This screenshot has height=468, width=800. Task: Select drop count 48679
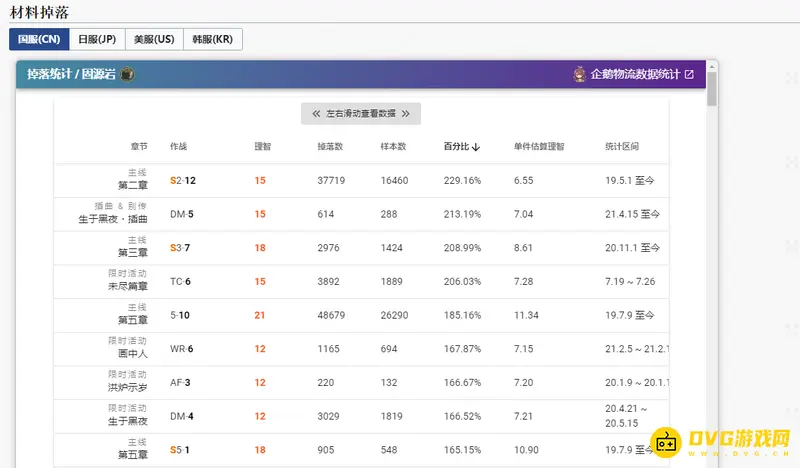[331, 315]
